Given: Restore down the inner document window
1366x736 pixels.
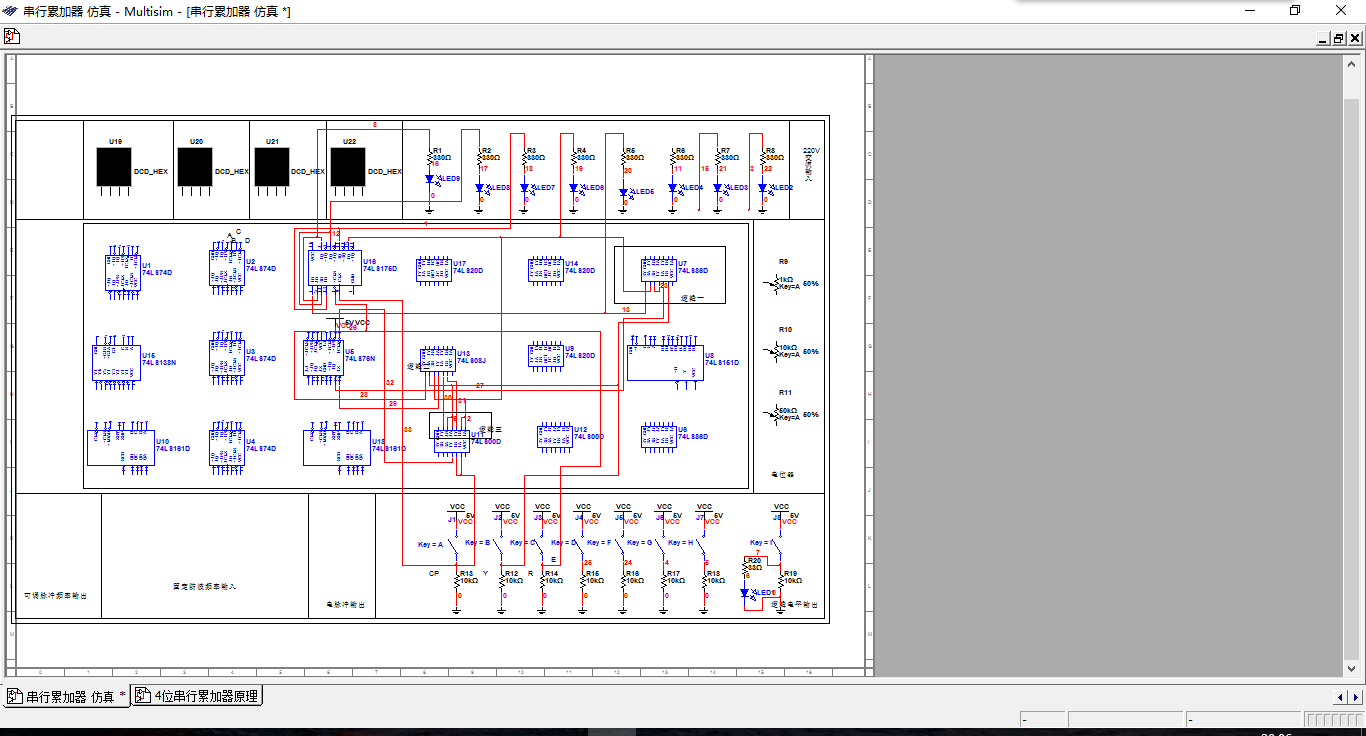Looking at the screenshot, I should click(x=1339, y=39).
